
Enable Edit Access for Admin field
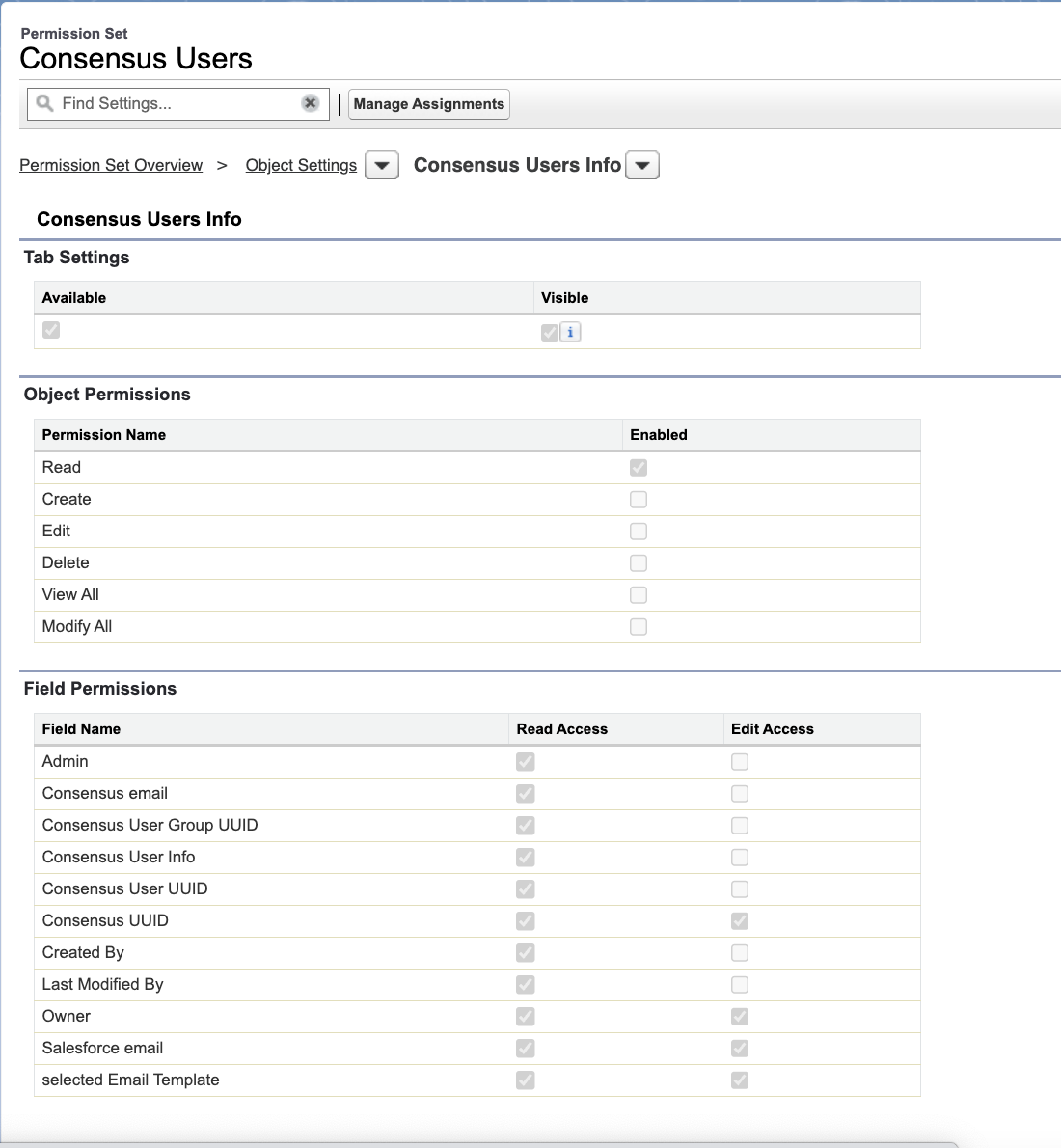point(740,762)
